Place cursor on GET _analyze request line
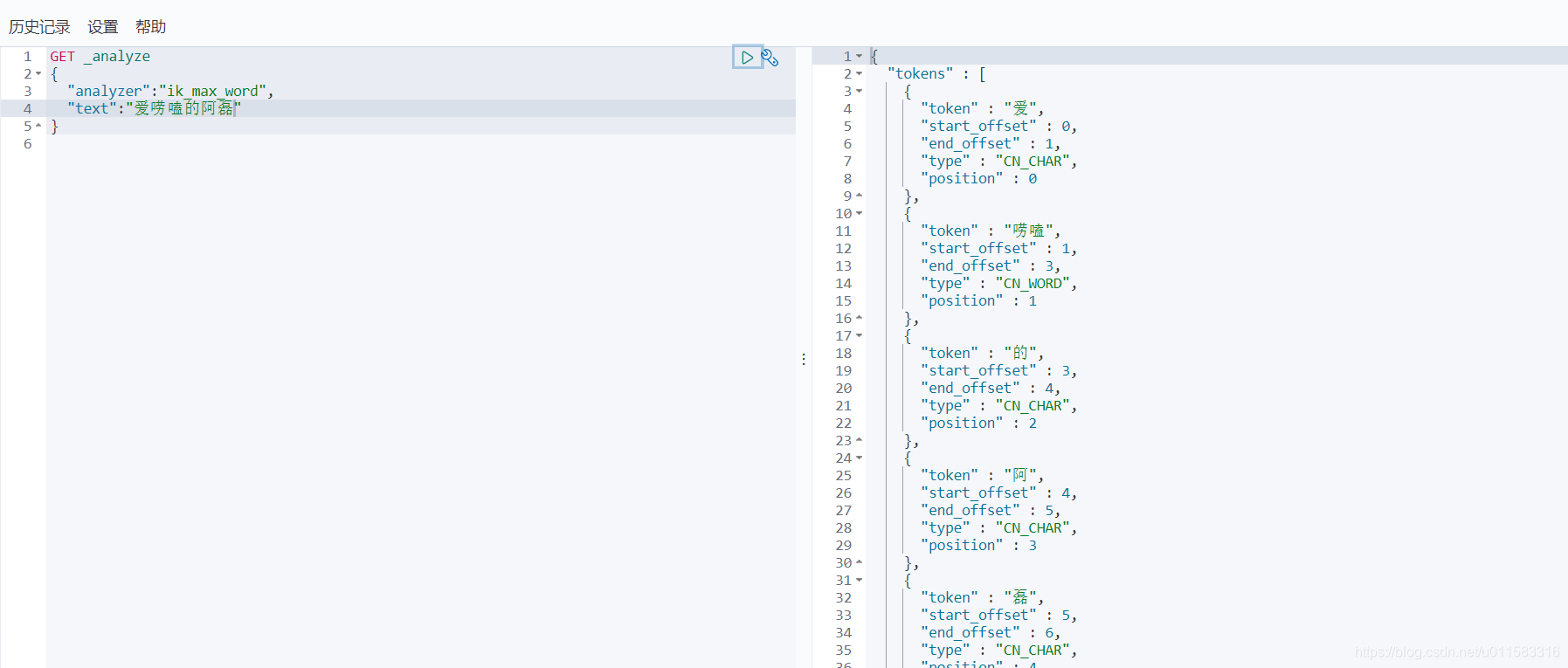Screen dimensions: 1568x668 point(100,56)
